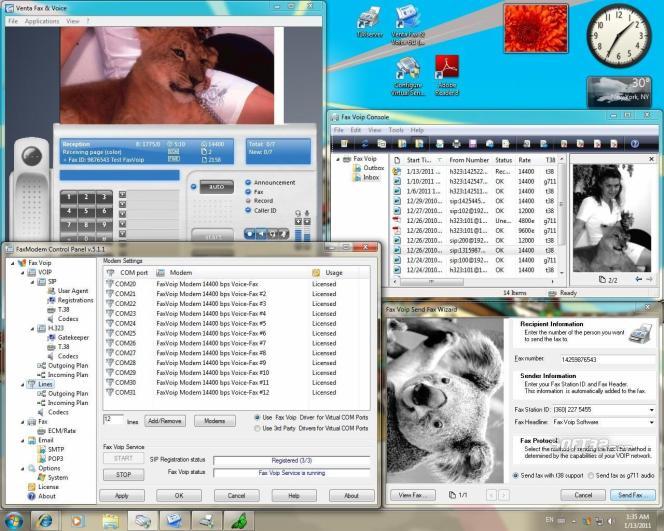Collapse the Email node in the tree
The width and height of the screenshot is (664, 531).
[x=23, y=440]
